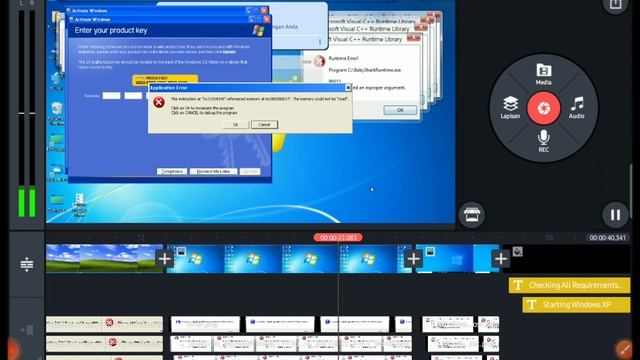Image resolution: width=640 pixels, height=360 pixels.
Task: Pause the preview playback
Action: point(615,214)
